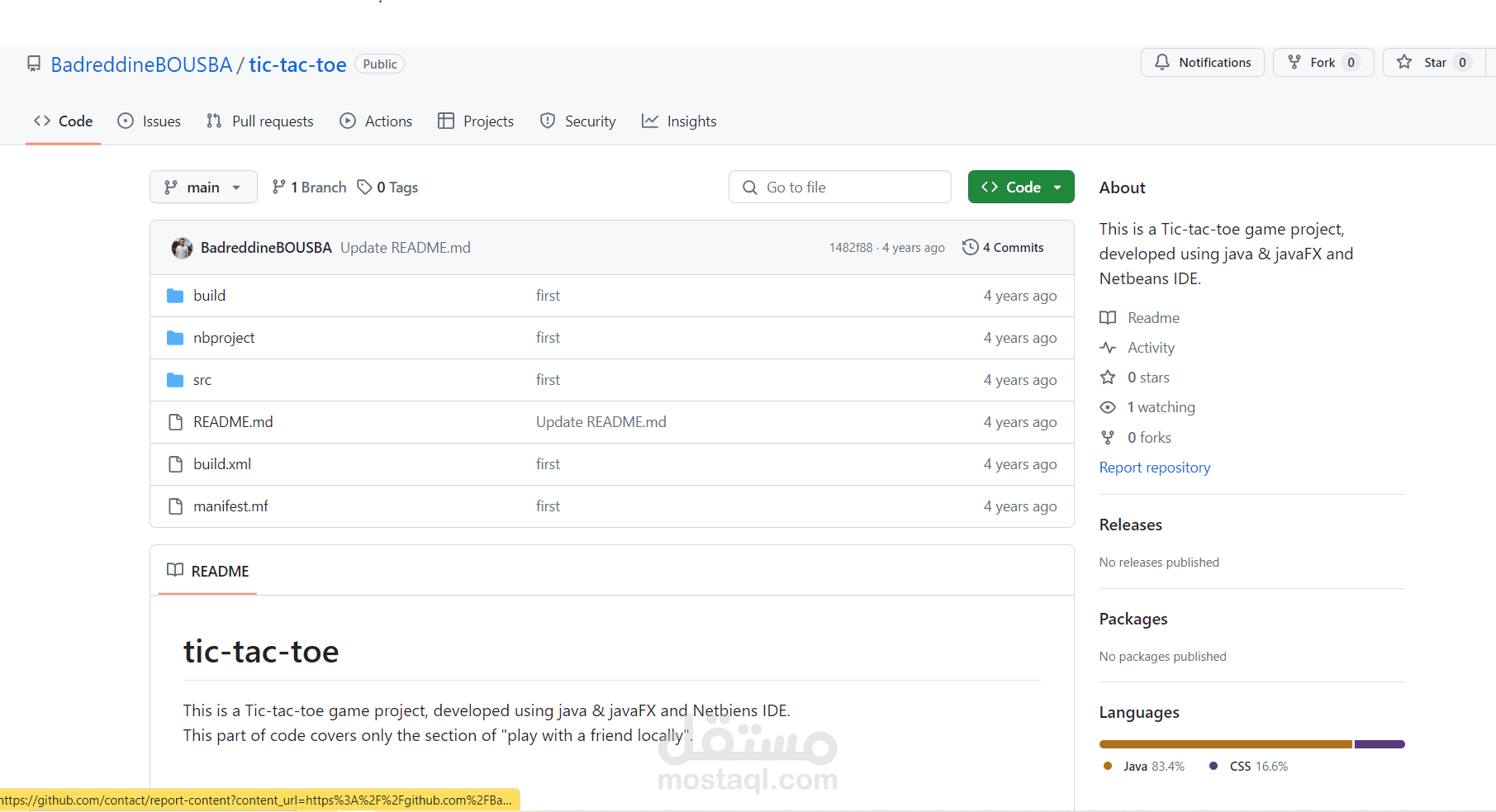The width and height of the screenshot is (1496, 812).
Task: View the Security tab
Action: [577, 121]
